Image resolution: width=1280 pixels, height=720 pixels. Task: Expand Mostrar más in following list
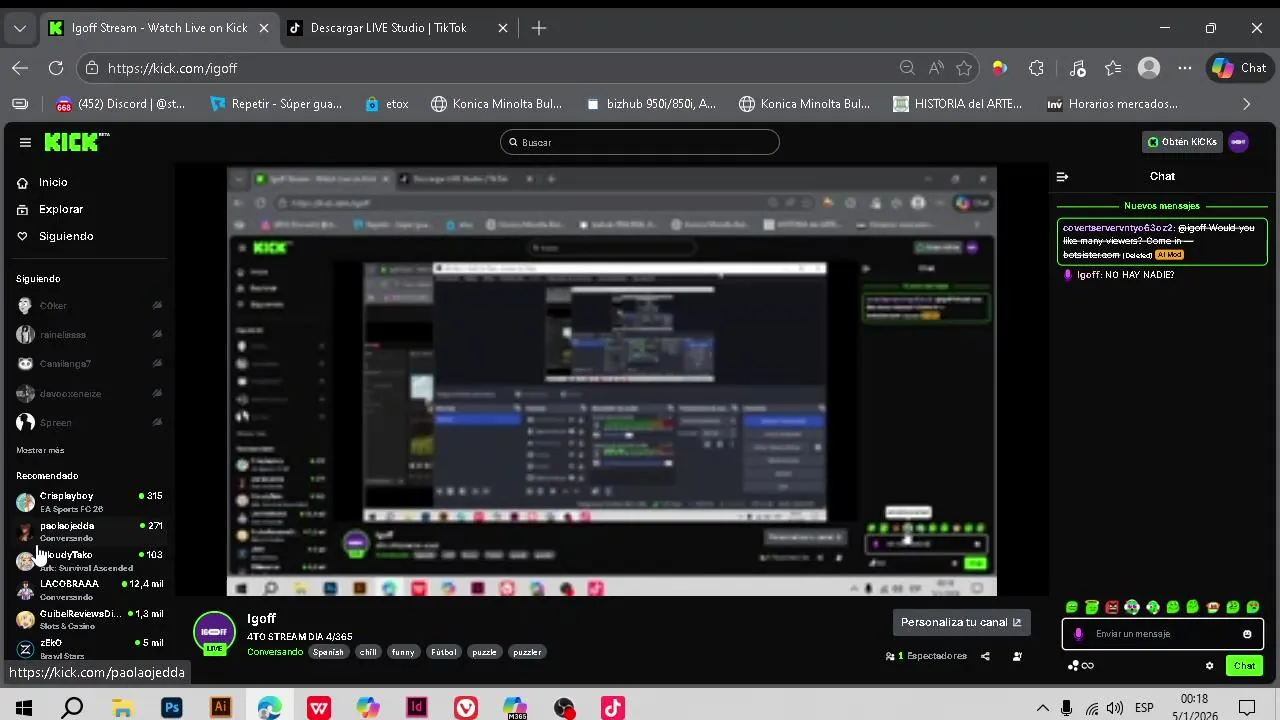[x=40, y=450]
